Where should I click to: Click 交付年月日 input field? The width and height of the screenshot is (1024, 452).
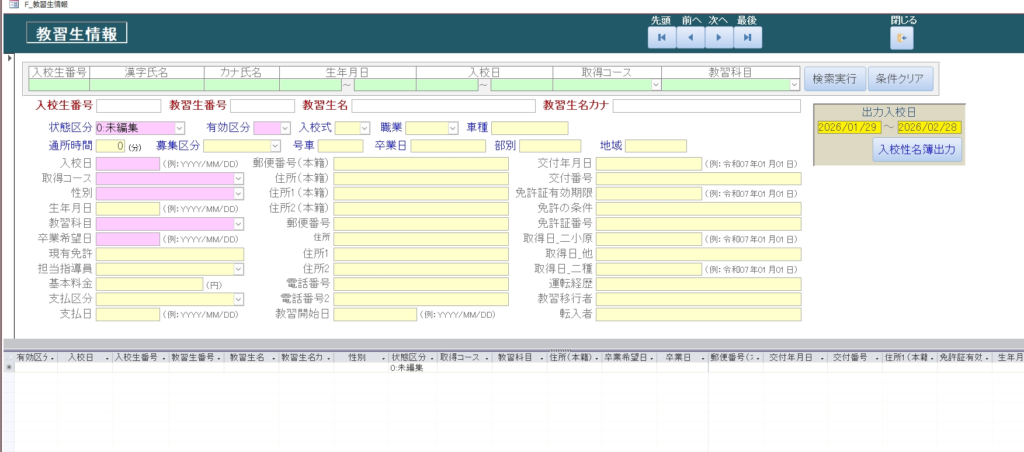tap(648, 163)
